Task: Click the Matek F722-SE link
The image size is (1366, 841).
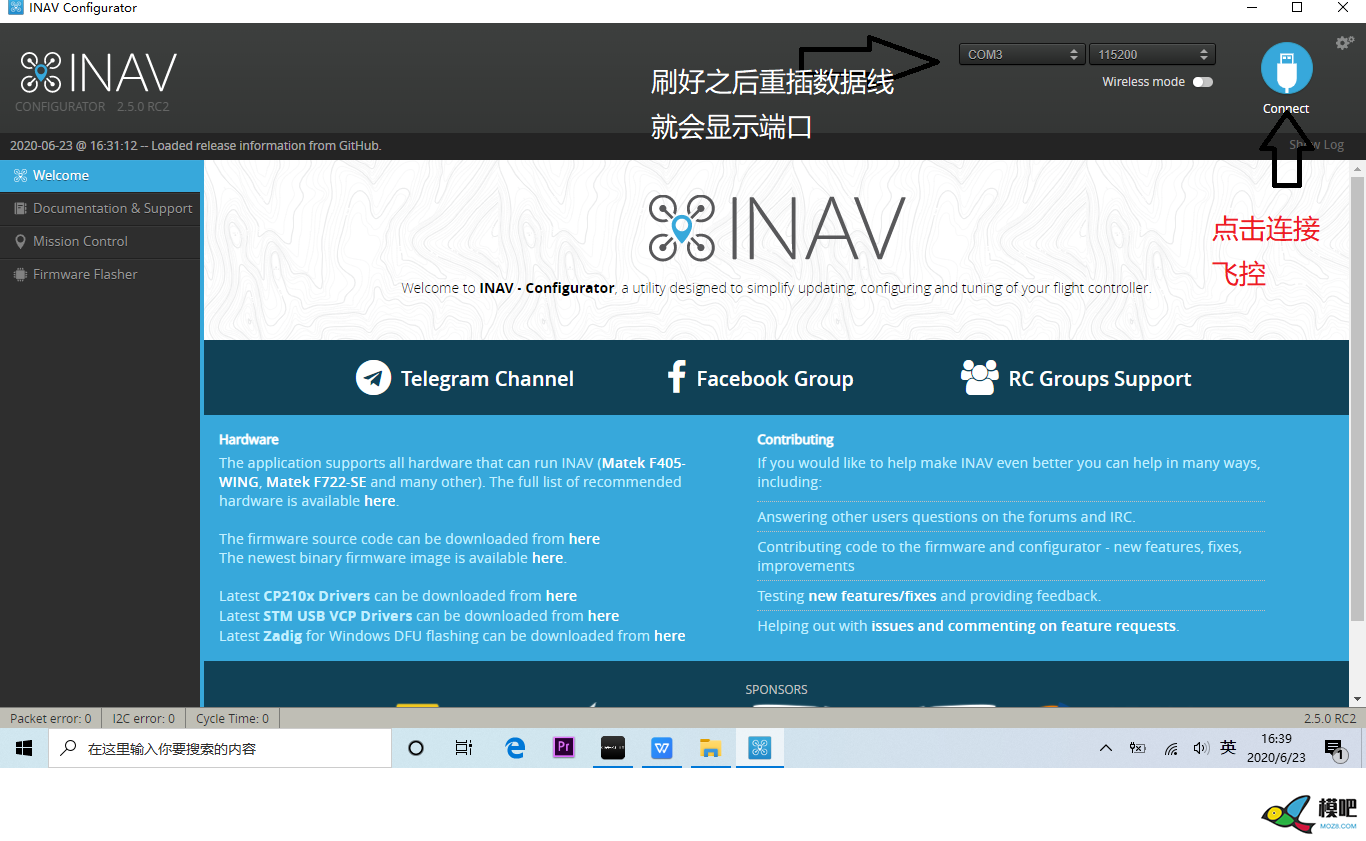Action: click(316, 482)
